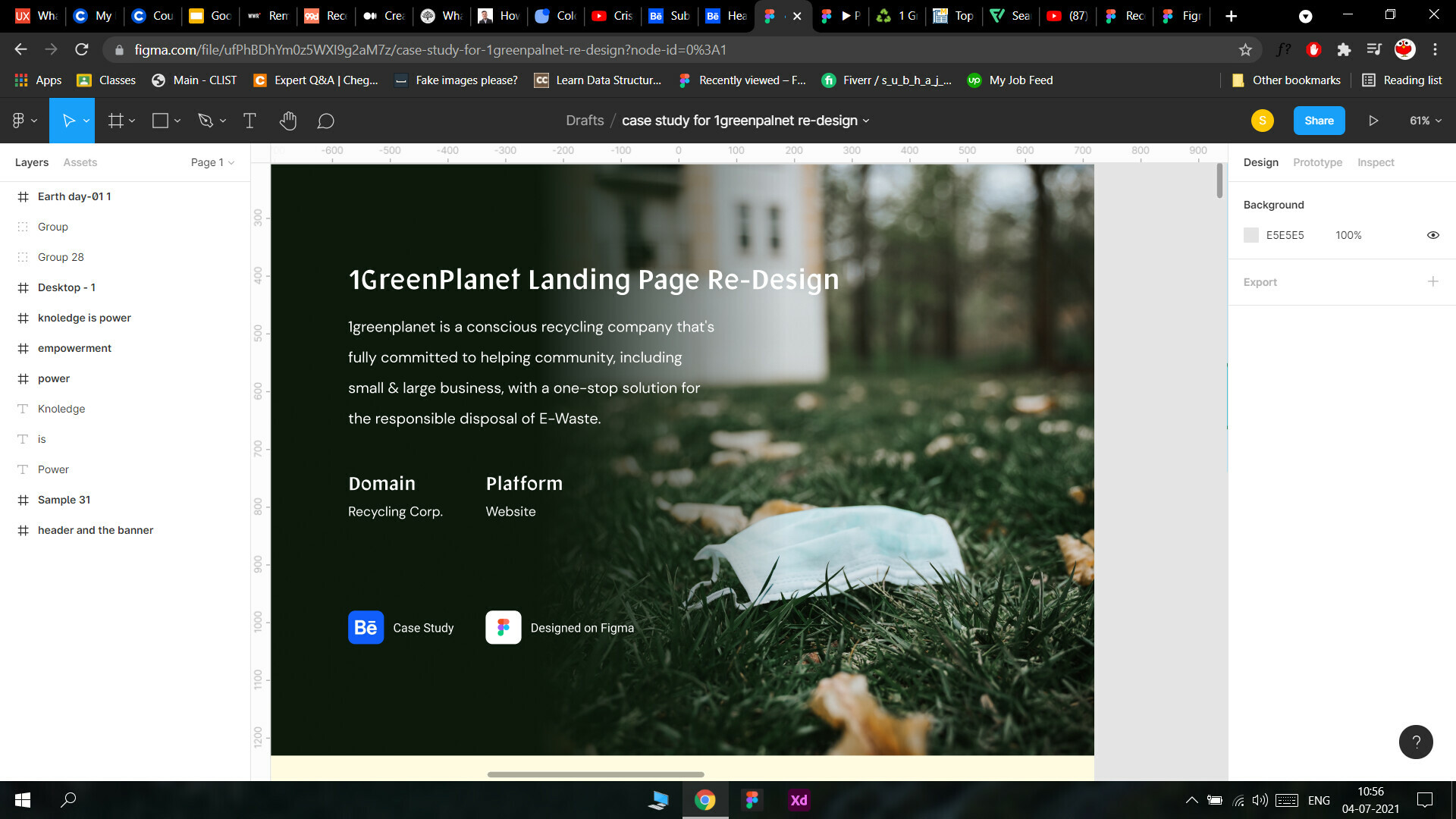The image size is (1456, 819).
Task: Open the Assets panel
Action: click(80, 161)
